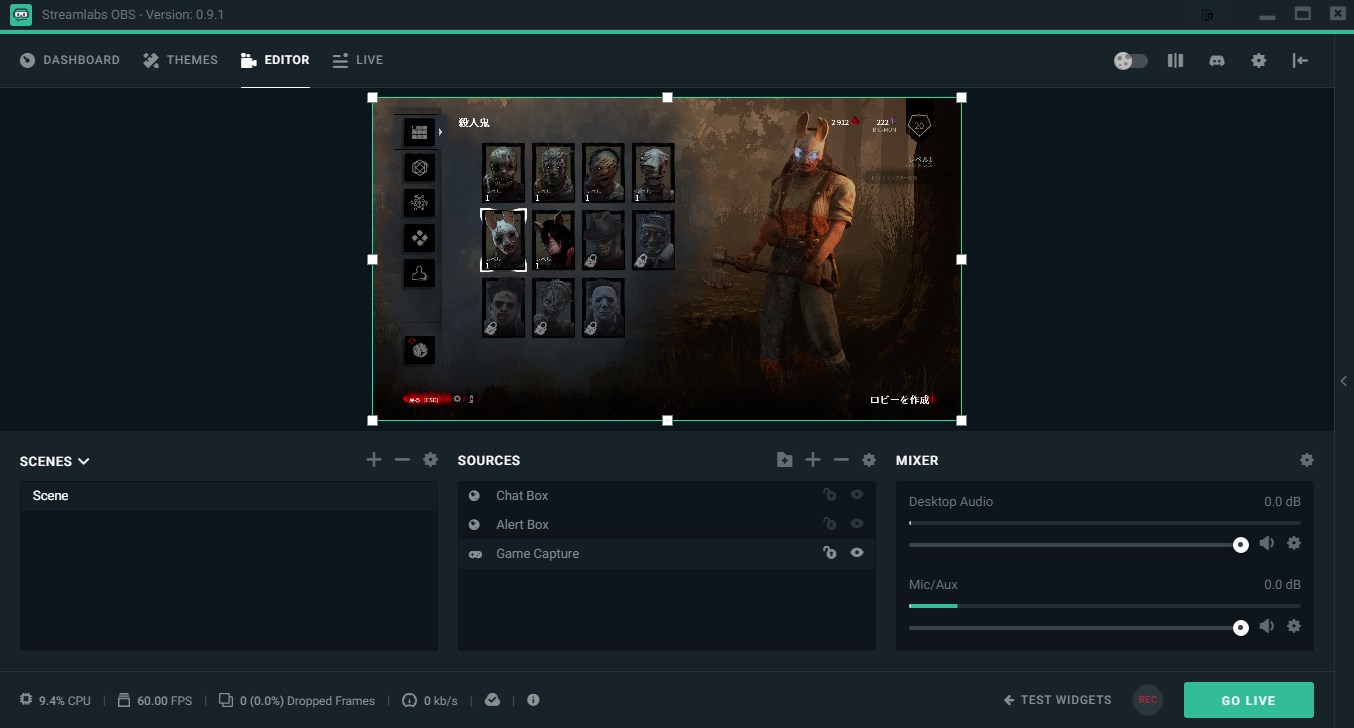Open Mic/Aux settings gear
Image resolution: width=1354 pixels, height=728 pixels.
[1294, 626]
